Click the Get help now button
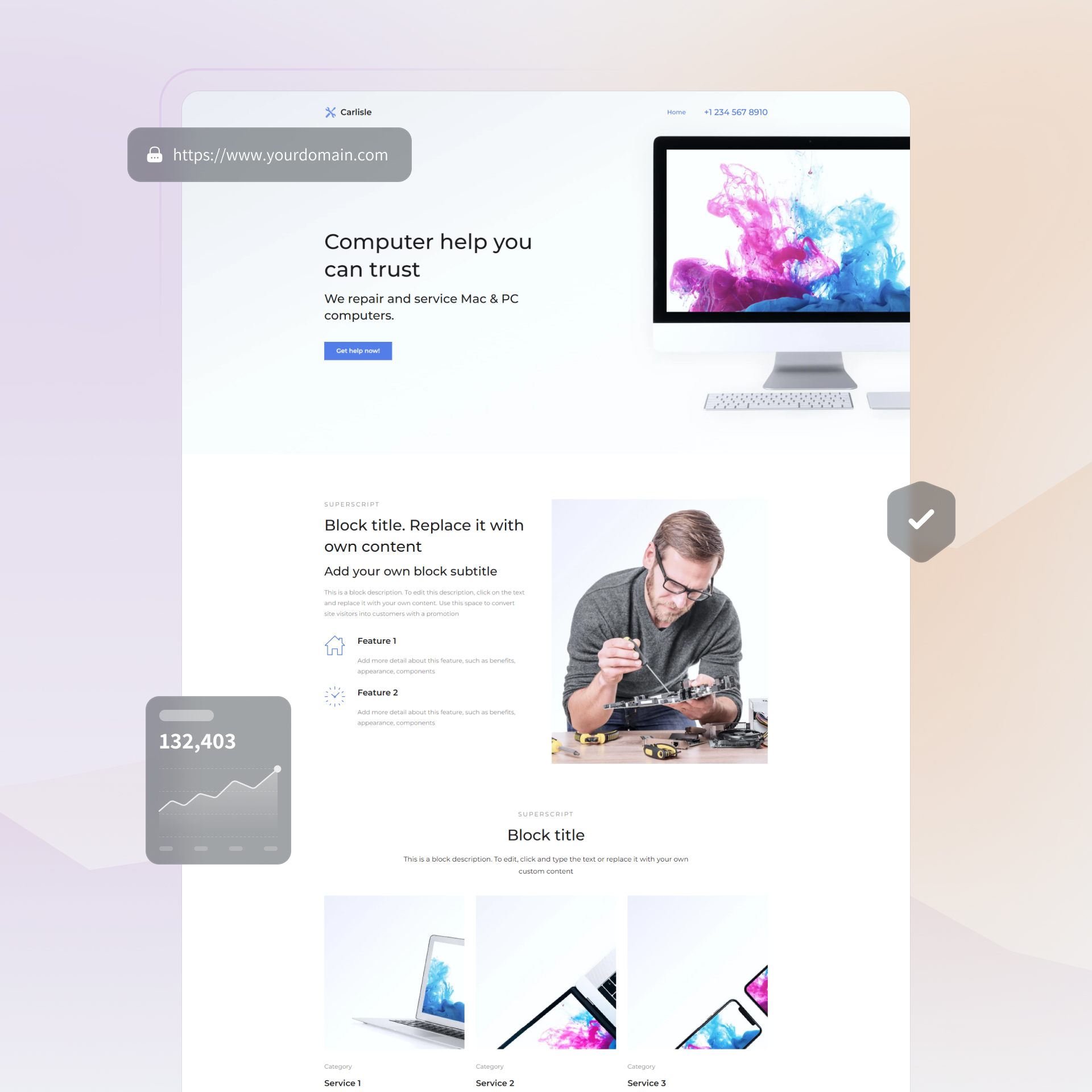The height and width of the screenshot is (1092, 1092). pyautogui.click(x=358, y=350)
